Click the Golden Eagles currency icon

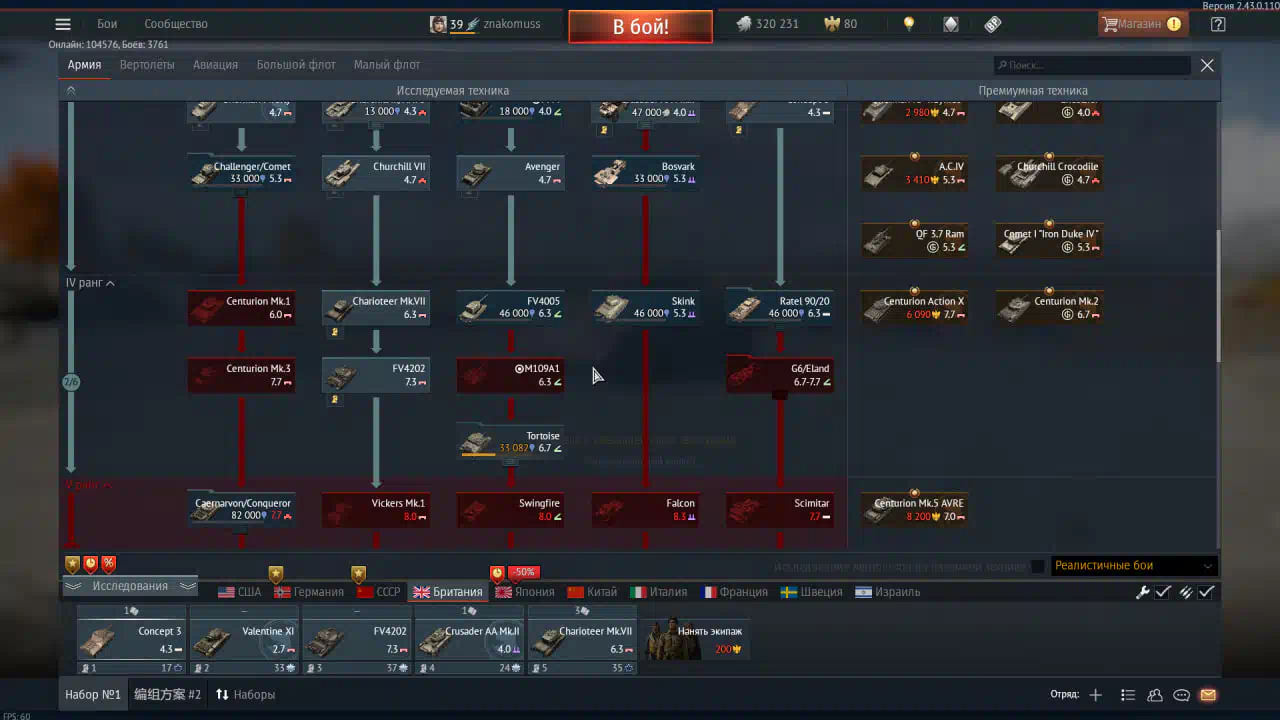tap(831, 24)
